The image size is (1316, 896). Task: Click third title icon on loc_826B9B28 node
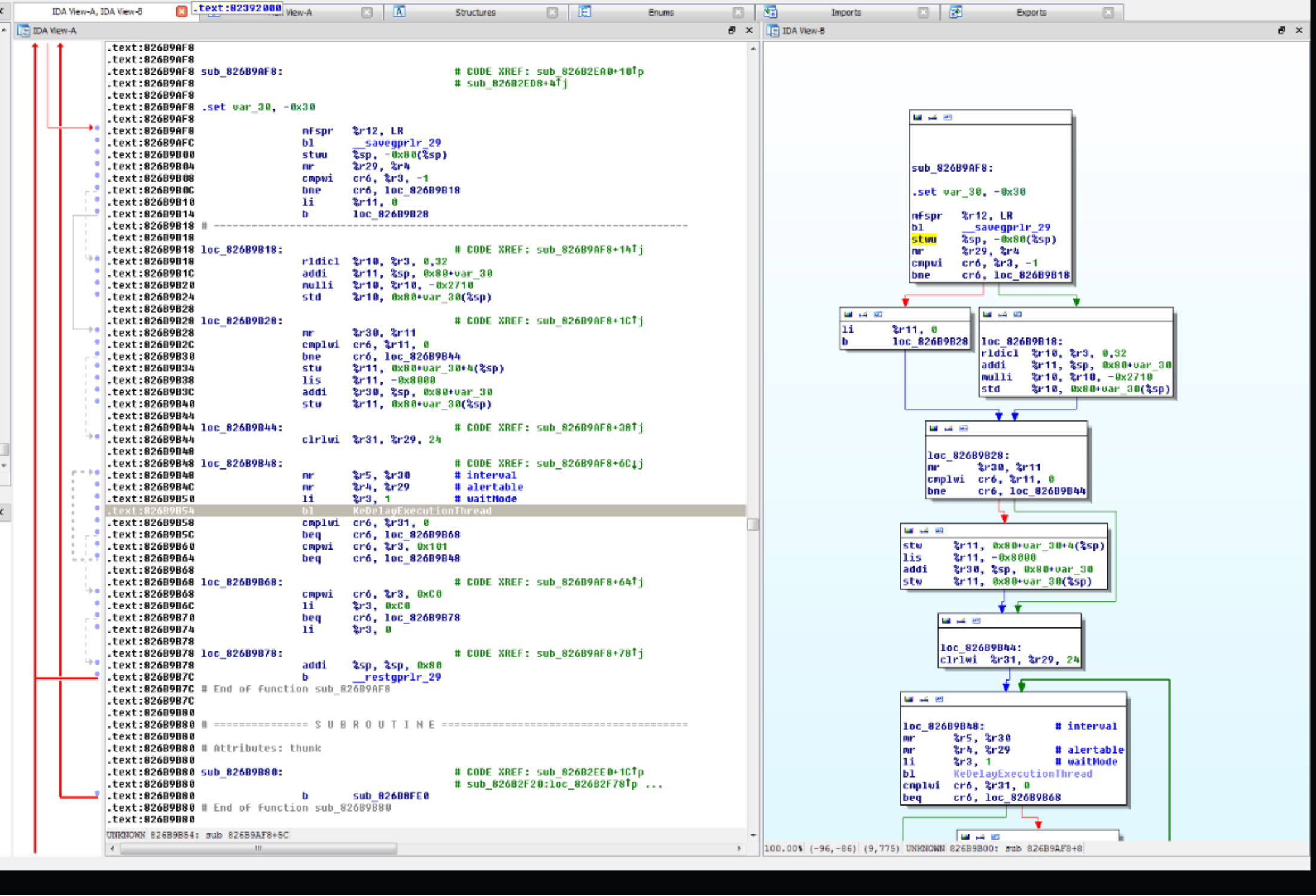tap(964, 428)
